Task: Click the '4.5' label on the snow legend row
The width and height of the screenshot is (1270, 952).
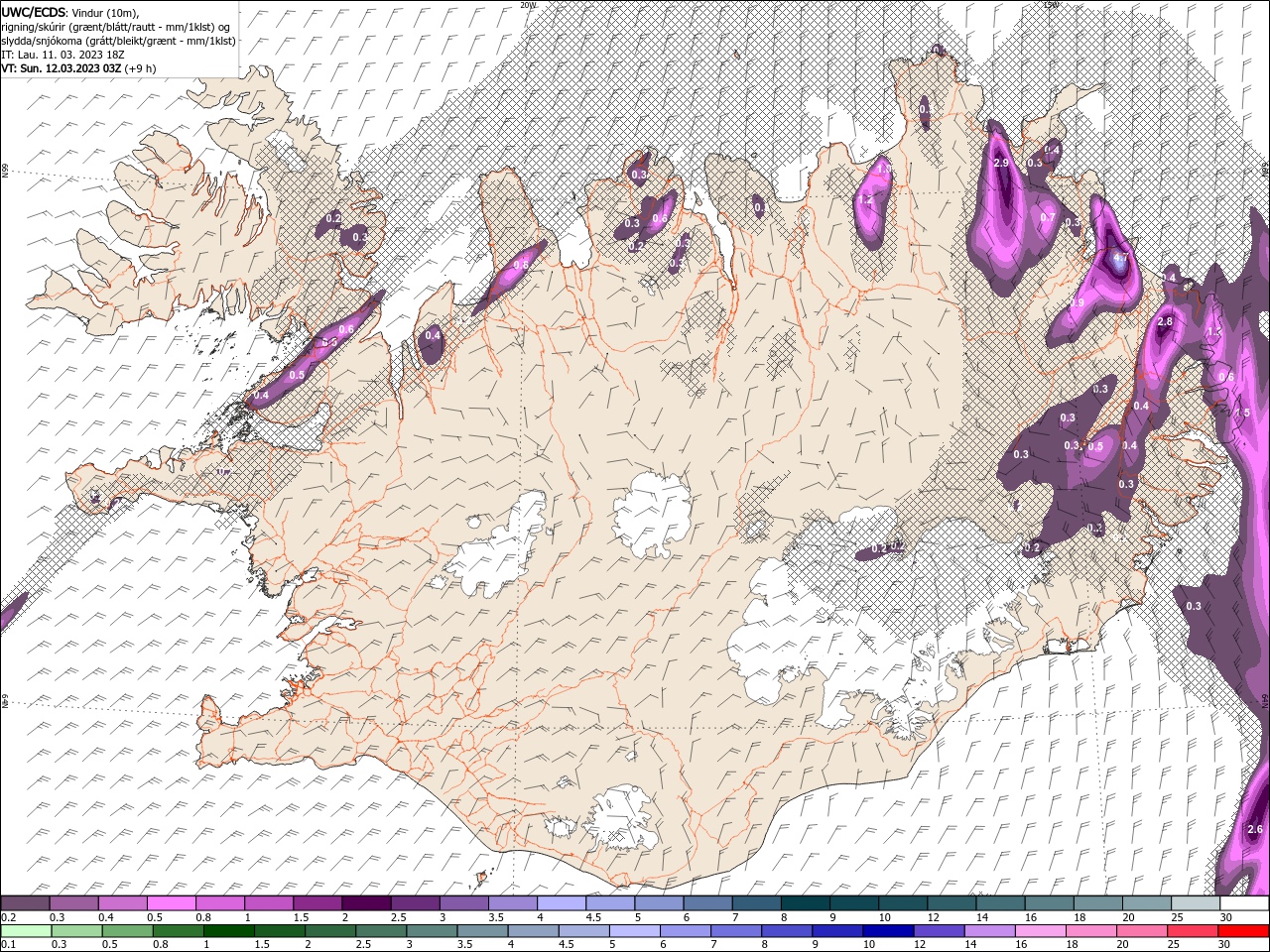Action: click(593, 917)
